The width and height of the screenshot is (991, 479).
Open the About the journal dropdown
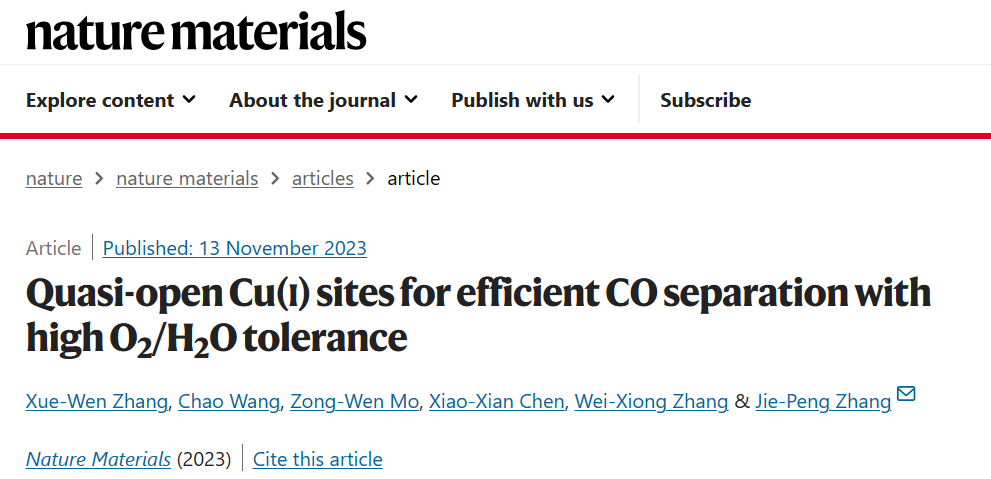(323, 100)
